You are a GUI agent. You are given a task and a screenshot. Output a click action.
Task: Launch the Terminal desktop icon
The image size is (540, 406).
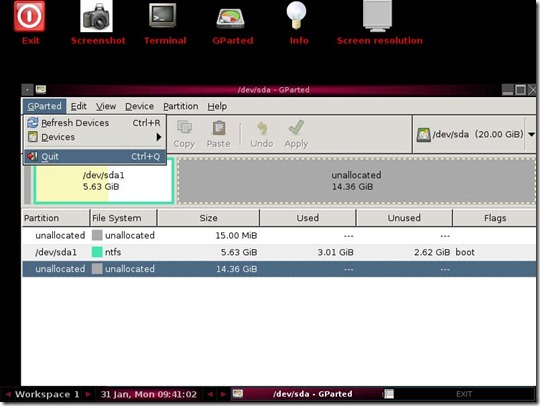[x=163, y=15]
